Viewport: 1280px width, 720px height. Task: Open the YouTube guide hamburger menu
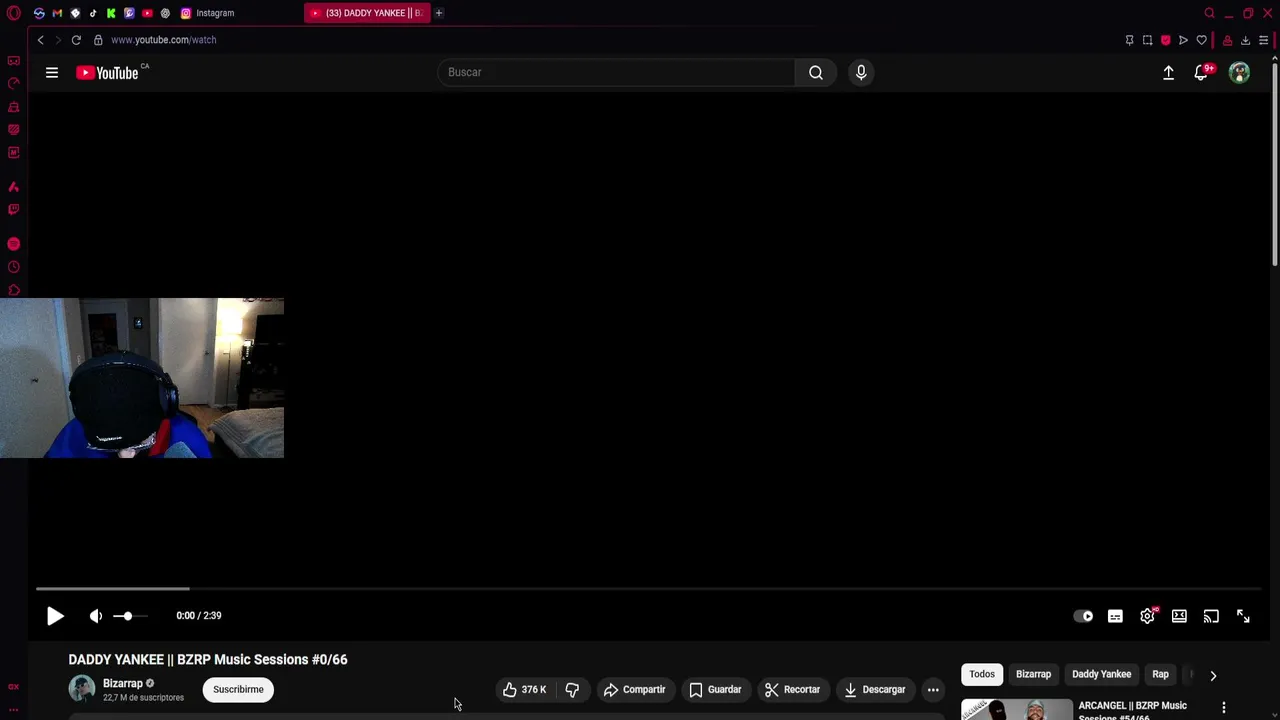(x=52, y=72)
